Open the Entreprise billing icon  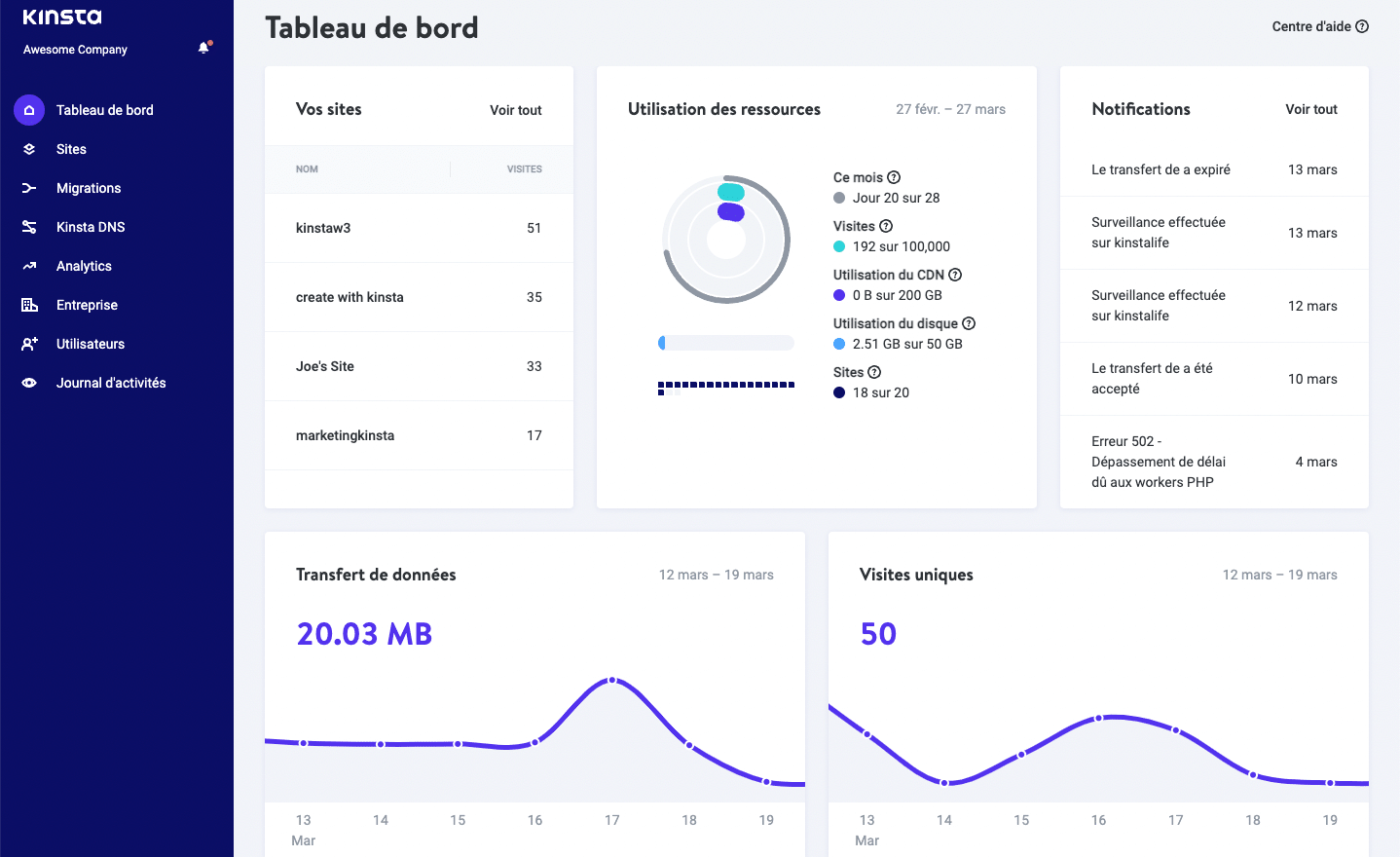(29, 305)
